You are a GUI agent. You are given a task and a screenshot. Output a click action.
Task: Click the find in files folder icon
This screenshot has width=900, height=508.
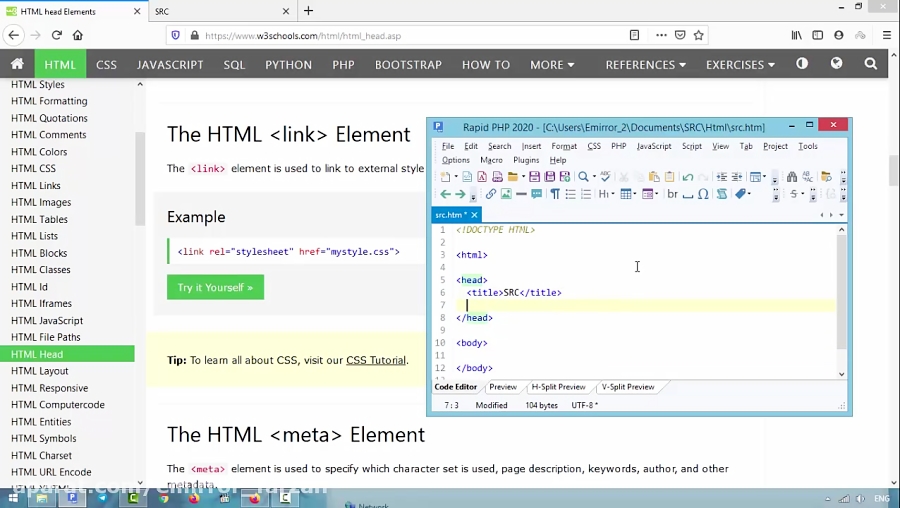[x=826, y=177]
